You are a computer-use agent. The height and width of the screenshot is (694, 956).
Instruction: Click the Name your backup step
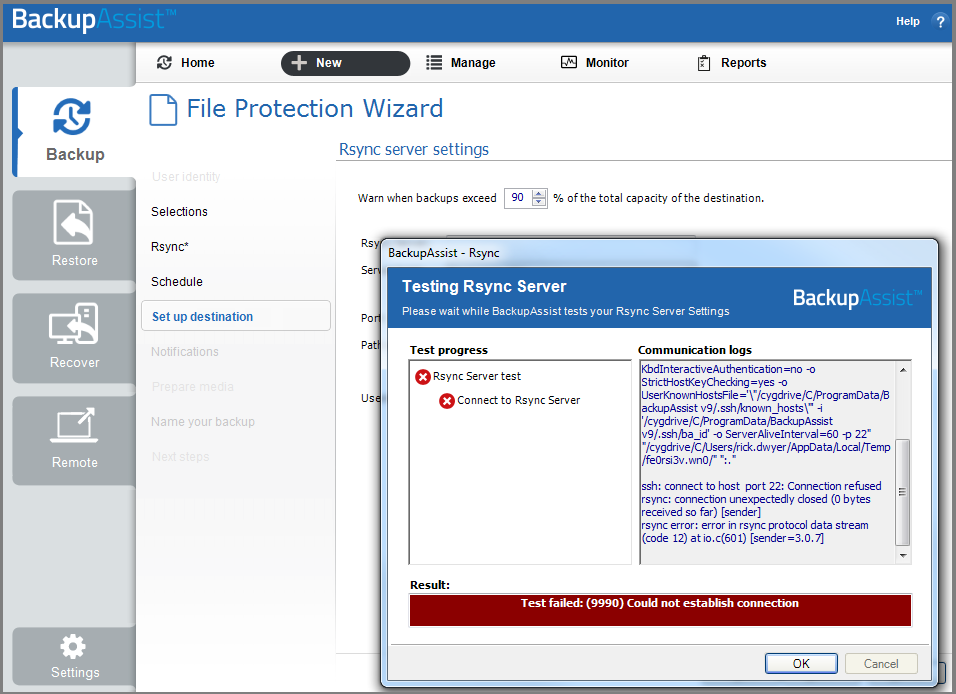(203, 422)
